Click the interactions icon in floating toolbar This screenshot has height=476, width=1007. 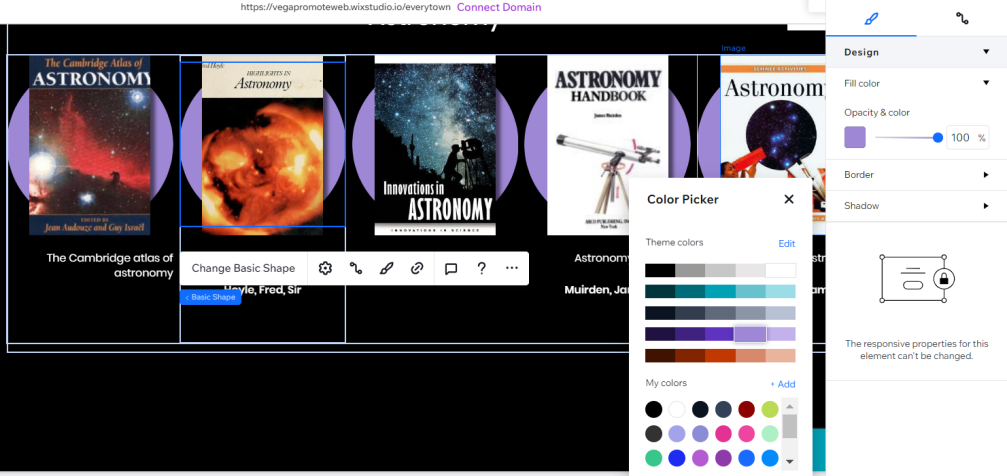click(356, 269)
